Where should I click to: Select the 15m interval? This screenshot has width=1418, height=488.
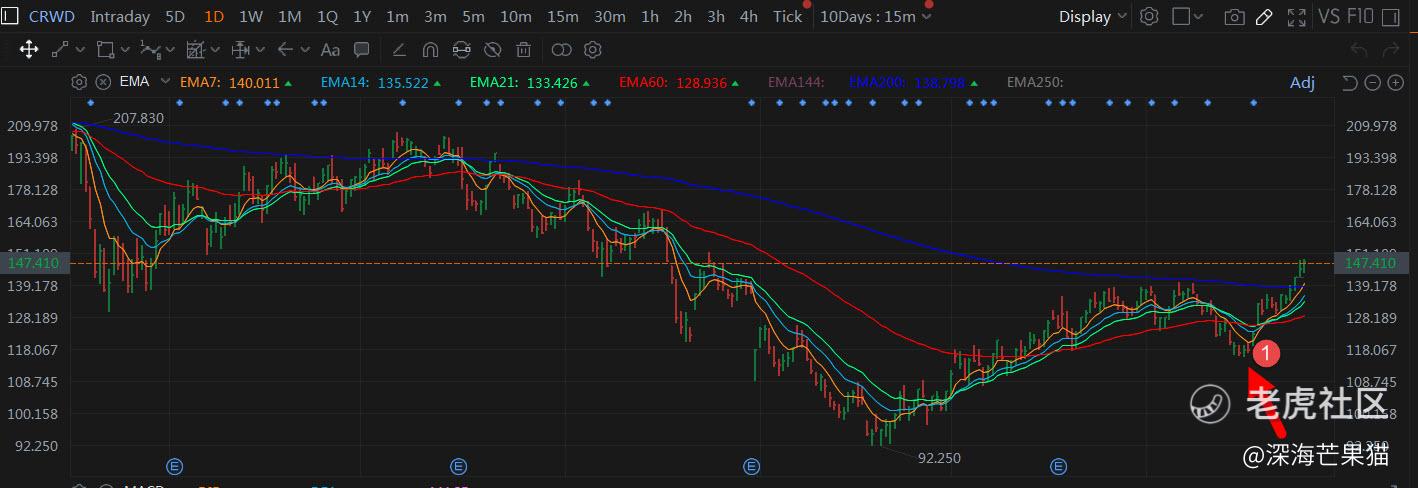pyautogui.click(x=563, y=16)
